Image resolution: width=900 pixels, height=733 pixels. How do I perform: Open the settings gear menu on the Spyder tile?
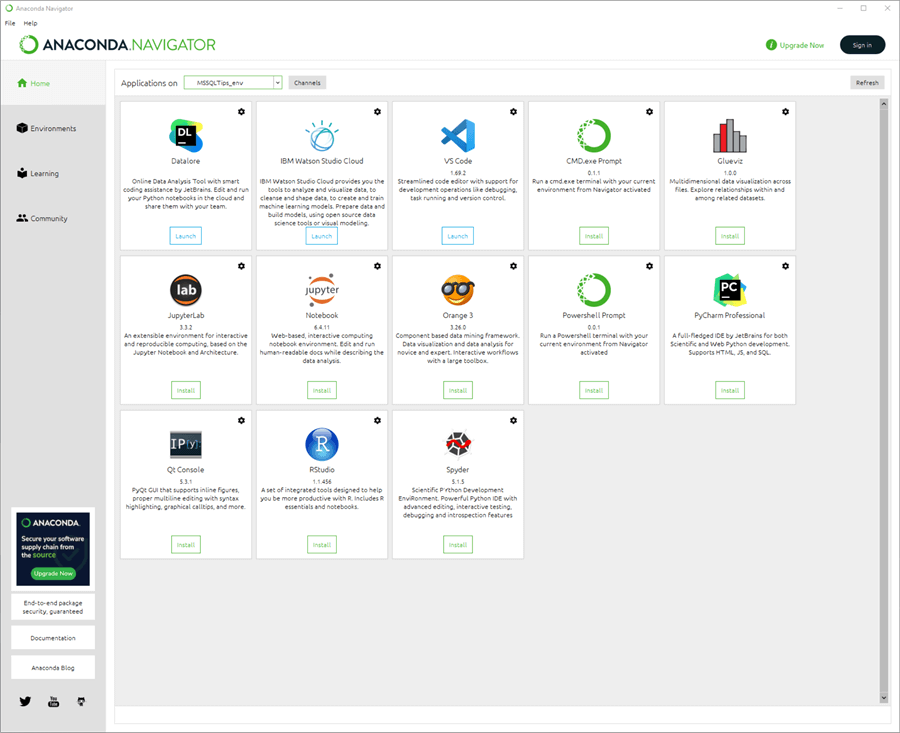pyautogui.click(x=513, y=420)
